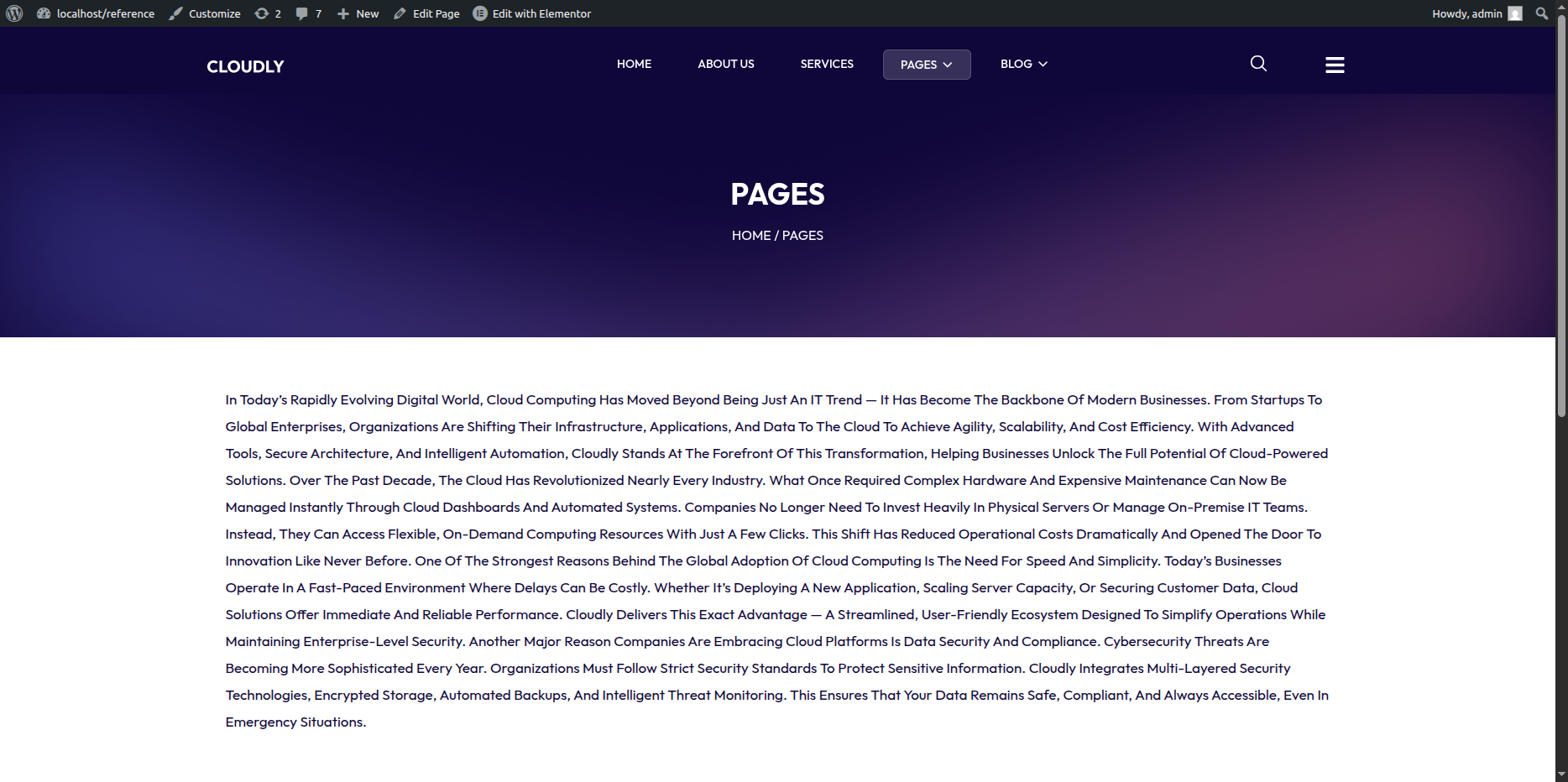Click the CLOUDLY site logo
Image resolution: width=1568 pixels, height=782 pixels.
245,66
